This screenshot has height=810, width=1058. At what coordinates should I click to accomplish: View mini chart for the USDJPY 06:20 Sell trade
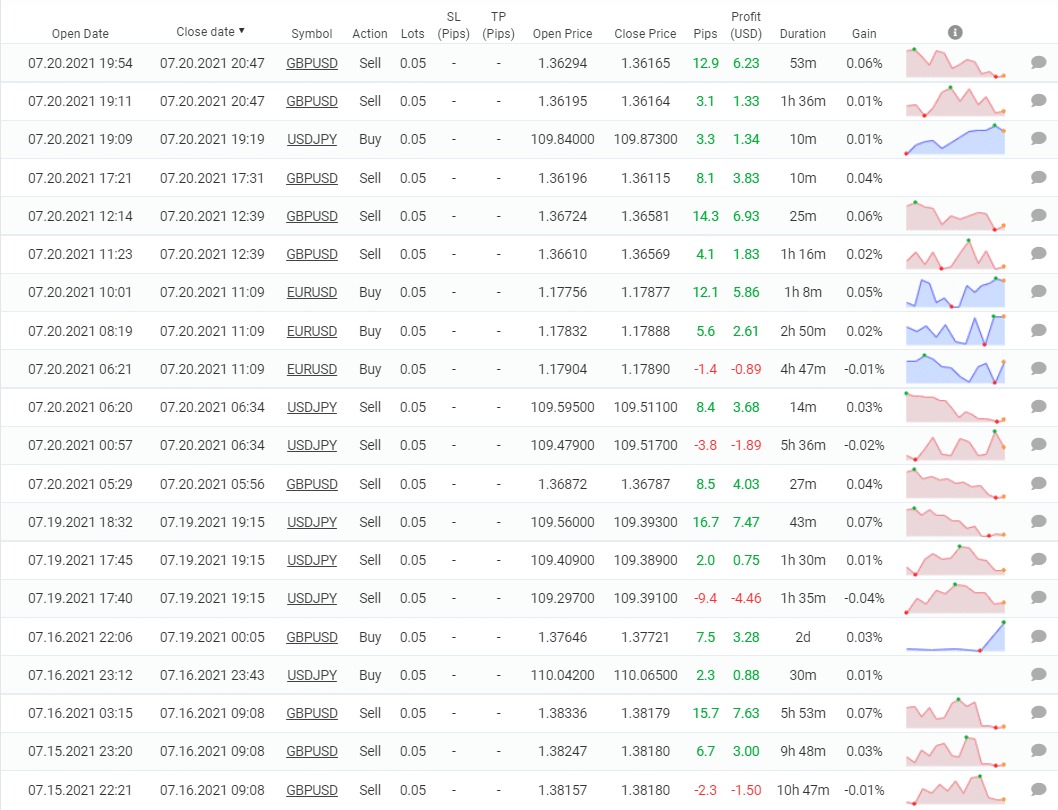pyautogui.click(x=955, y=407)
